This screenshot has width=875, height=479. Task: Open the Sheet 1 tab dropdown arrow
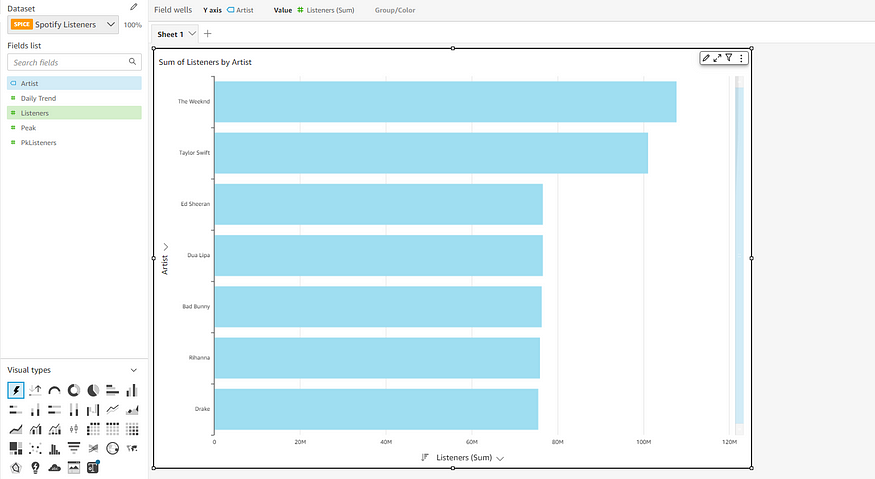192,33
